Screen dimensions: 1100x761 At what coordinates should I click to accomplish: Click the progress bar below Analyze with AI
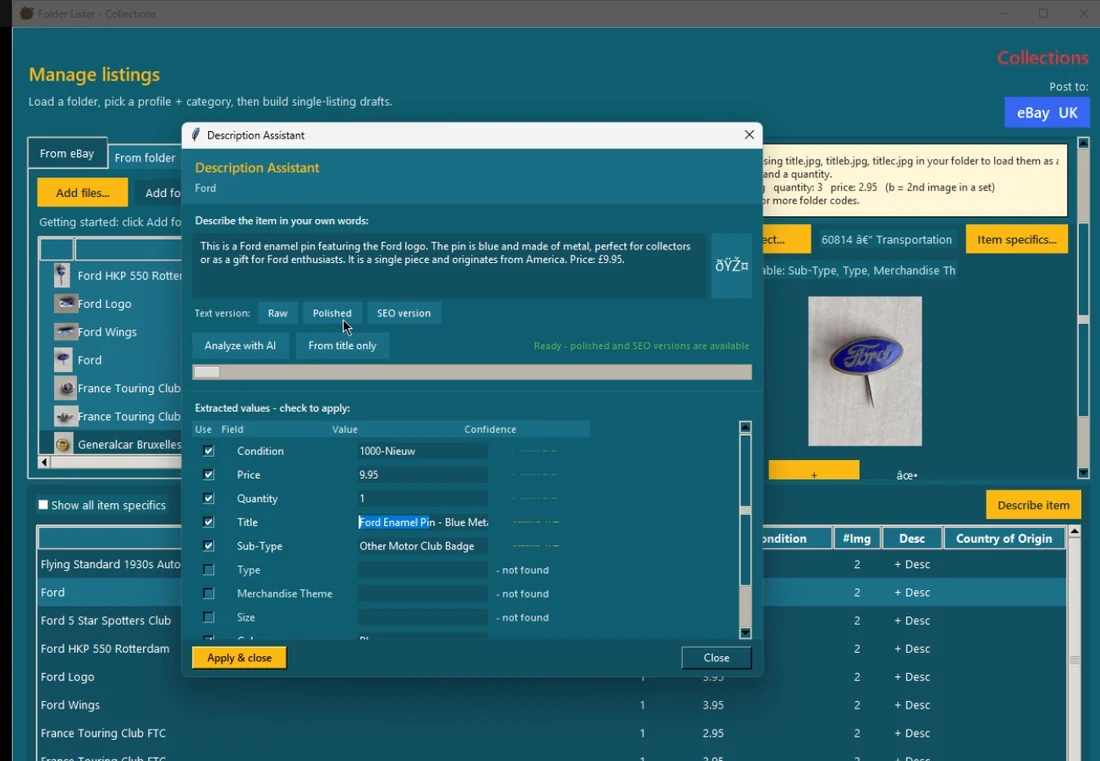(470, 371)
